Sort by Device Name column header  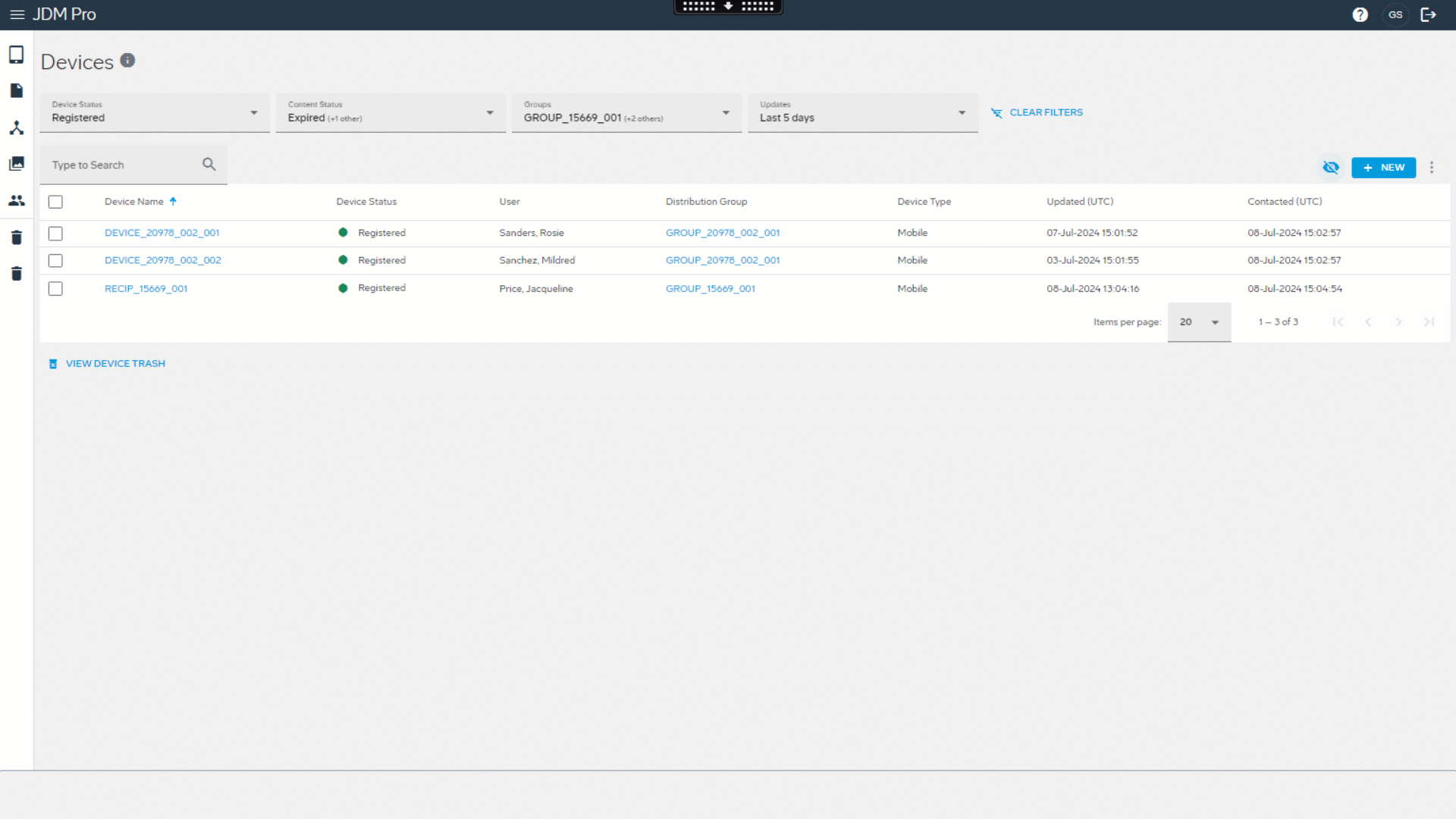[x=134, y=202]
